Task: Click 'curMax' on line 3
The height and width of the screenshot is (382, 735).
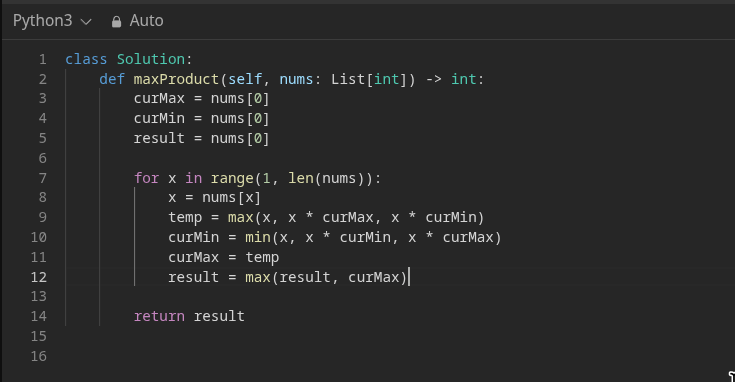Action: click(x=159, y=98)
